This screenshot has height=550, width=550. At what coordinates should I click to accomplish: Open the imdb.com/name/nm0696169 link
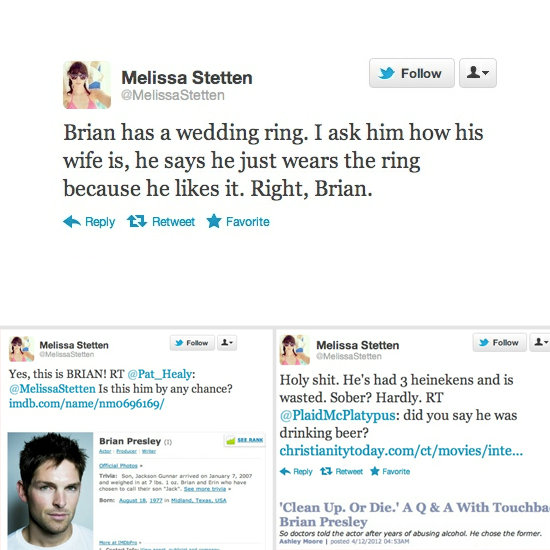pos(87,403)
